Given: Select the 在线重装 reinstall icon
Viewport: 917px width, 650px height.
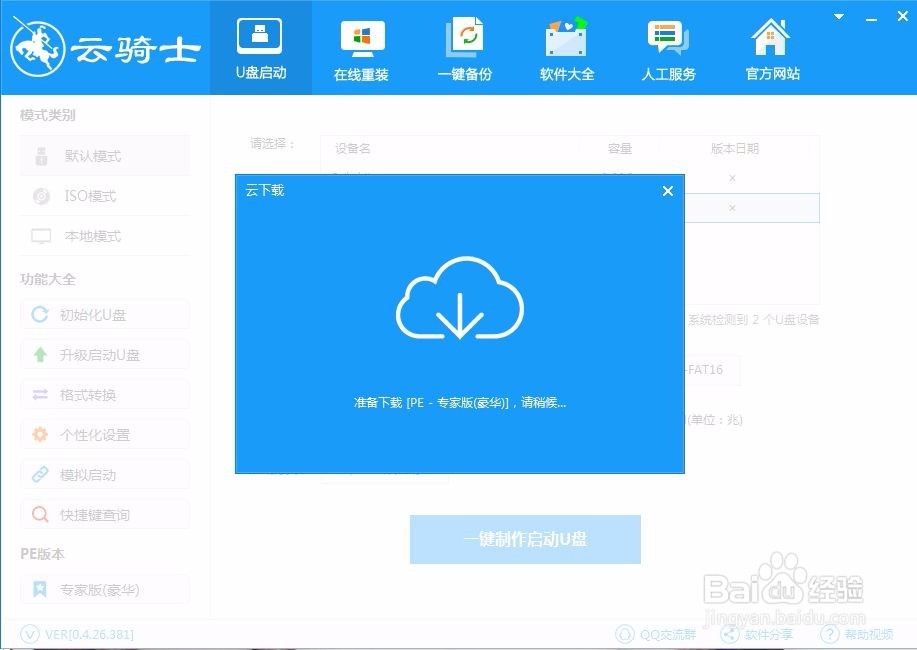Looking at the screenshot, I should [361, 46].
